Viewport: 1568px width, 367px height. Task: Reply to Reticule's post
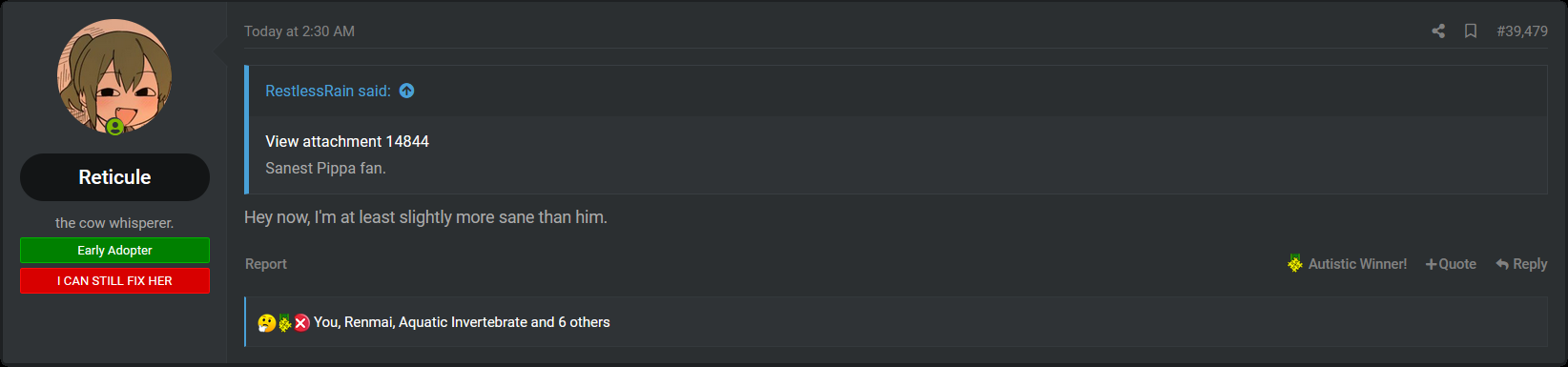1521,264
